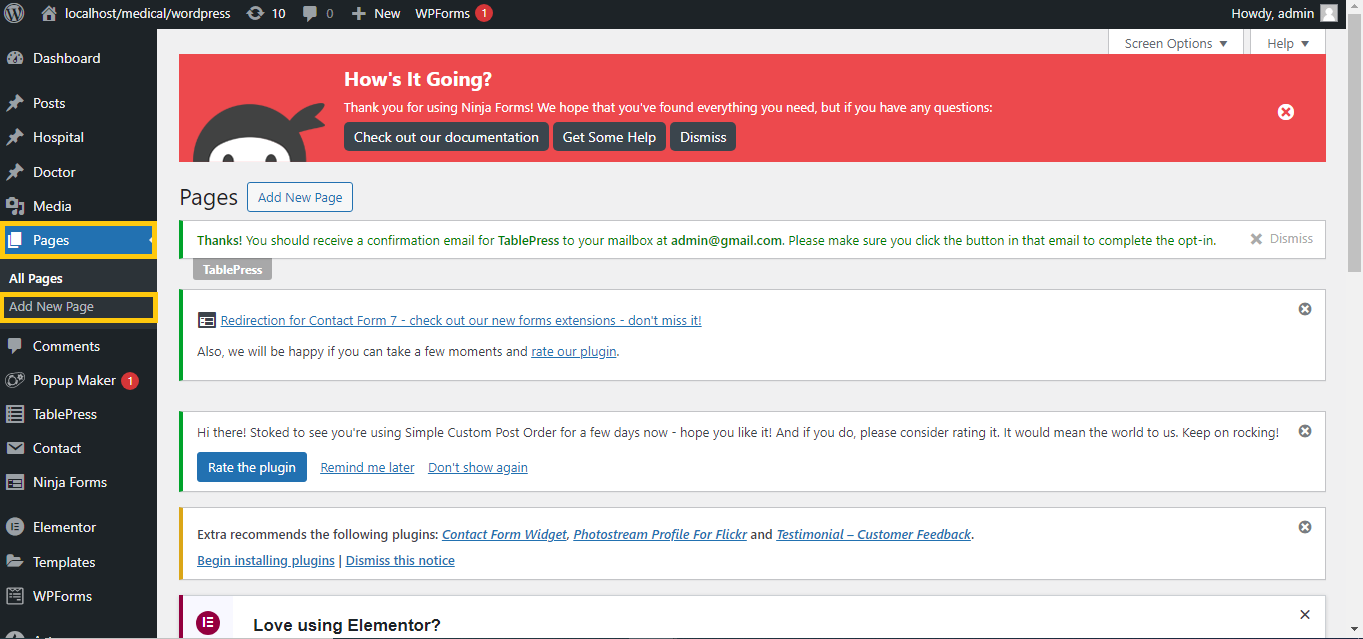Close the Simple Custom Post Order notice
Screen dimensions: 1363x639
1304,431
